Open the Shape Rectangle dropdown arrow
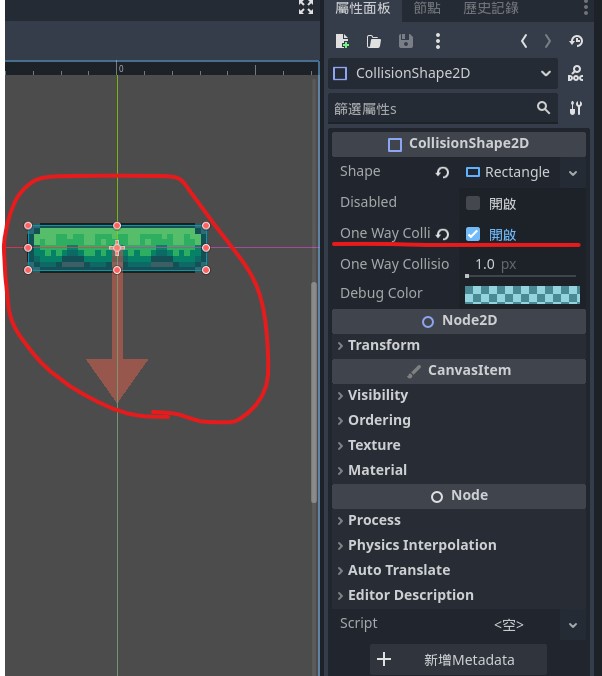This screenshot has width=602, height=676. [573, 173]
